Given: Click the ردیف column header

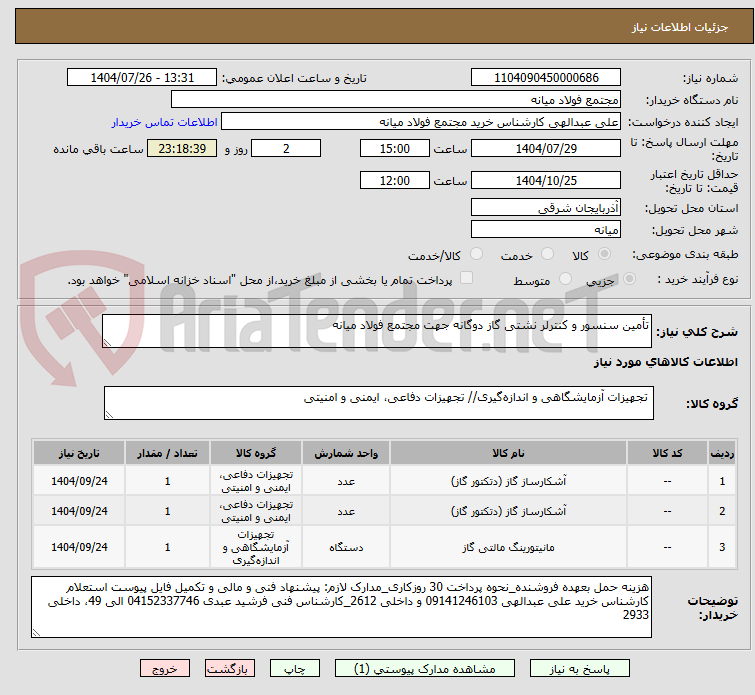Looking at the screenshot, I should [722, 453].
